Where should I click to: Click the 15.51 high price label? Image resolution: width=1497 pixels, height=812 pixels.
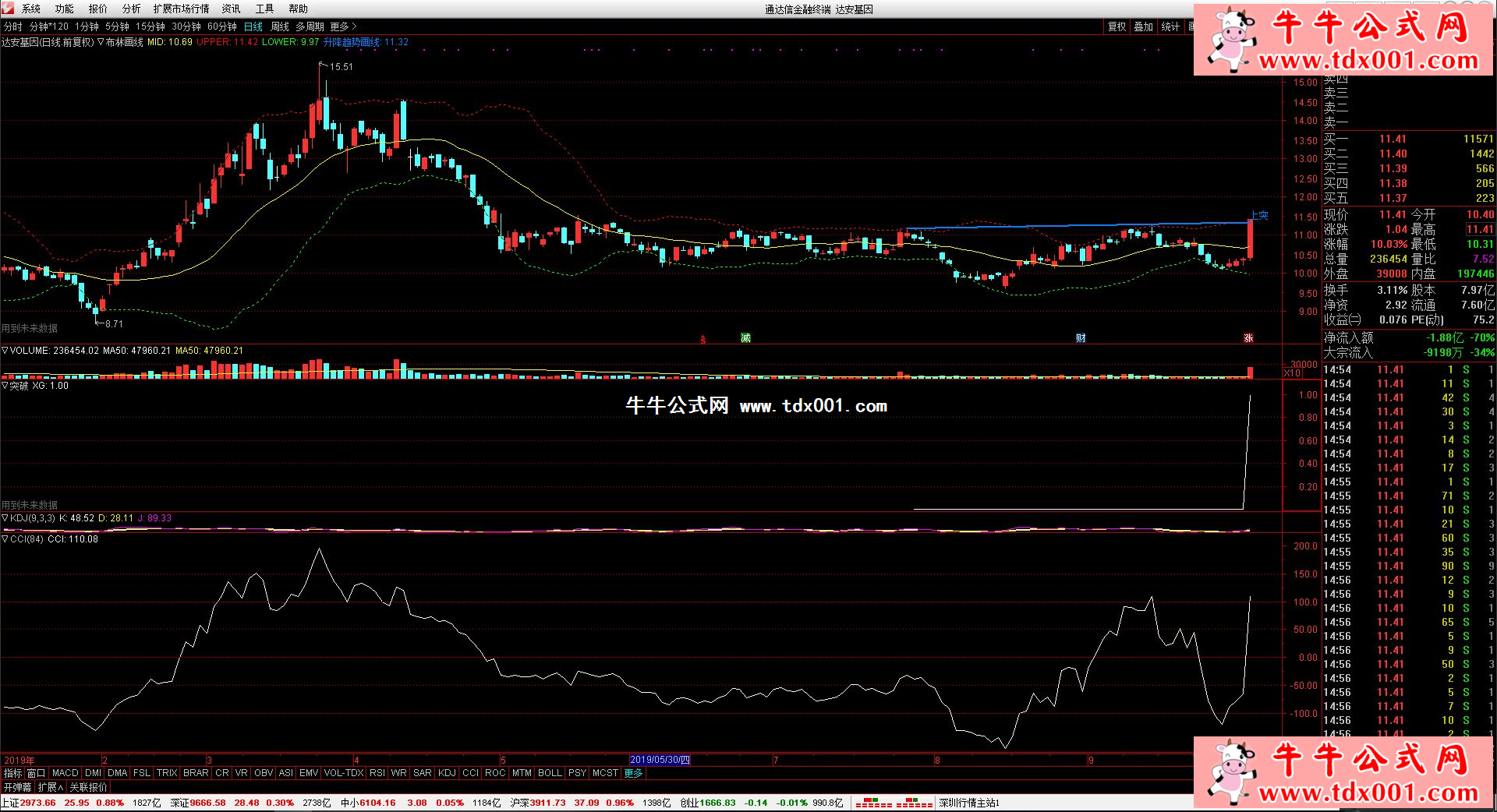click(x=341, y=67)
